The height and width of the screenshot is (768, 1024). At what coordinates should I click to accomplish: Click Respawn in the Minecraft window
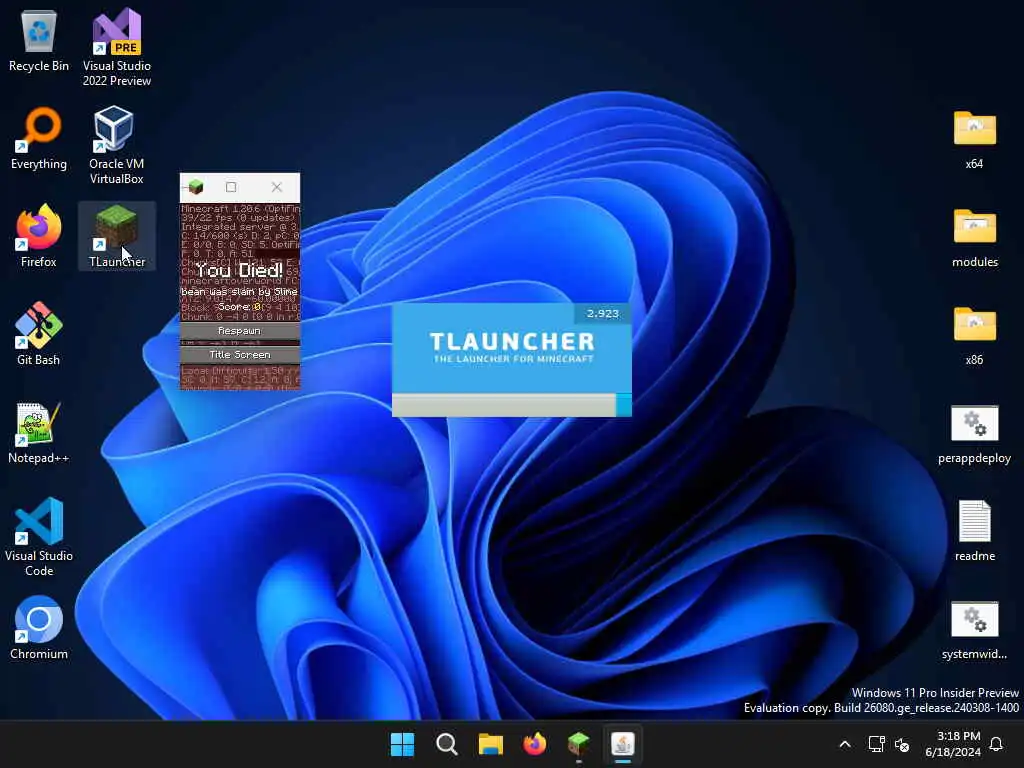tap(240, 331)
